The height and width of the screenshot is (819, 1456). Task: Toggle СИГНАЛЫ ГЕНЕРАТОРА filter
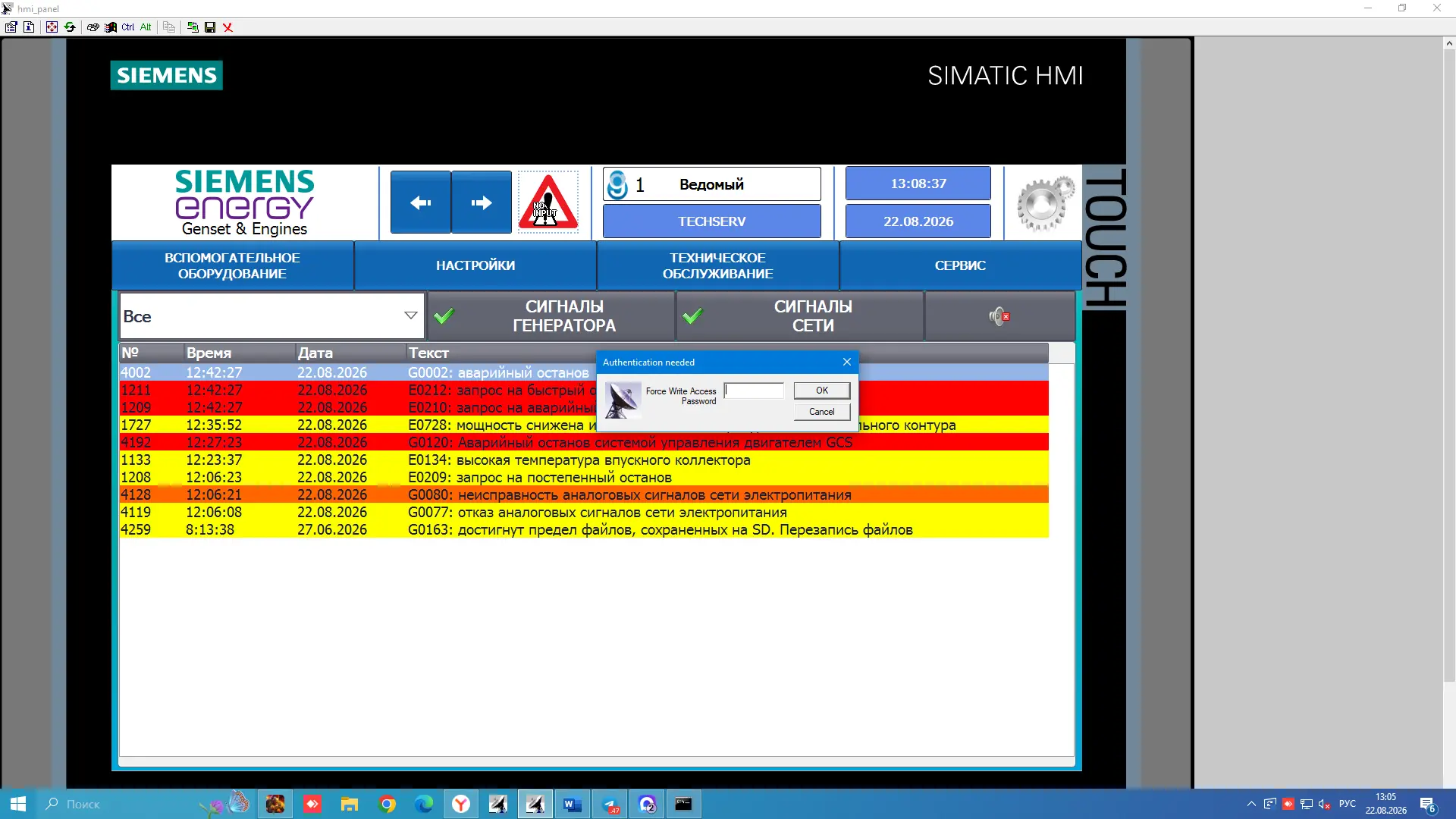coord(551,316)
